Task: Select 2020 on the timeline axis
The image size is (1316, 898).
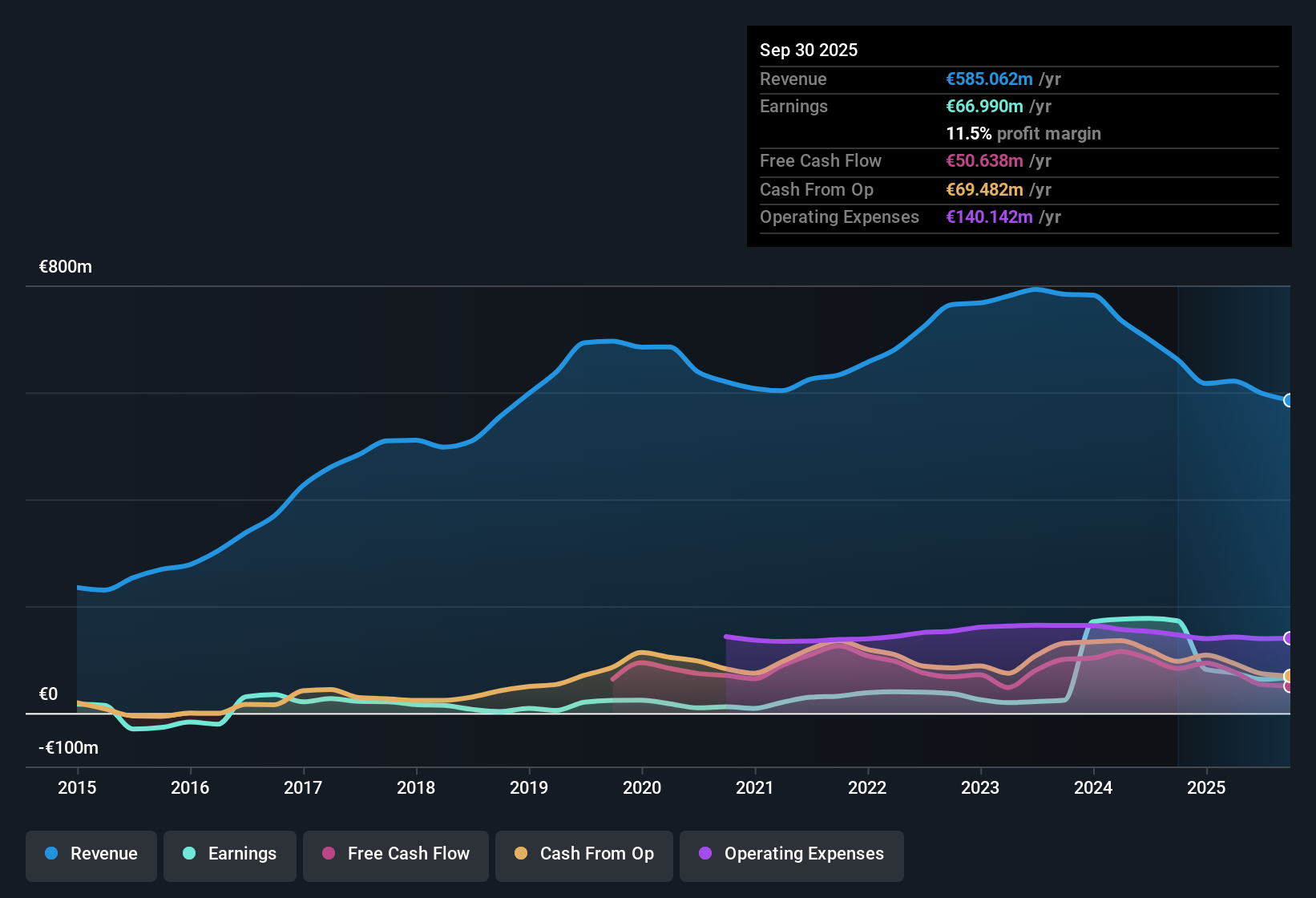Action: point(642,788)
